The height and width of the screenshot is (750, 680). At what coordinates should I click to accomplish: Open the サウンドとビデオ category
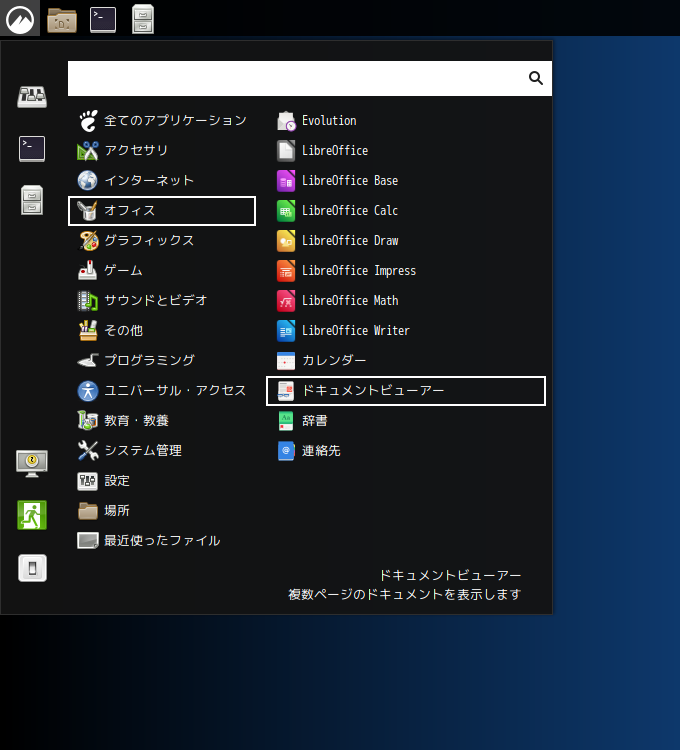(x=162, y=300)
